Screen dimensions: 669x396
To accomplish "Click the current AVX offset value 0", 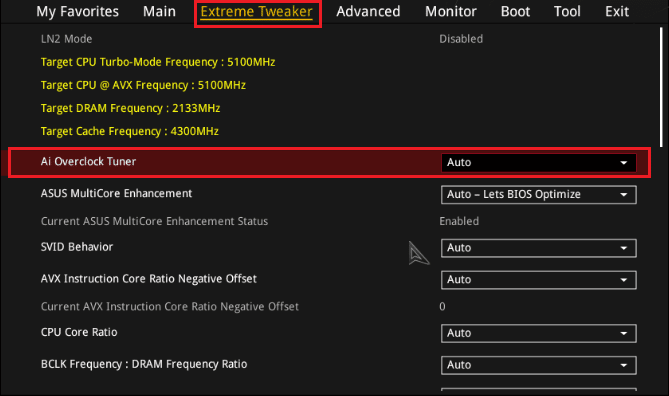I will [x=442, y=307].
